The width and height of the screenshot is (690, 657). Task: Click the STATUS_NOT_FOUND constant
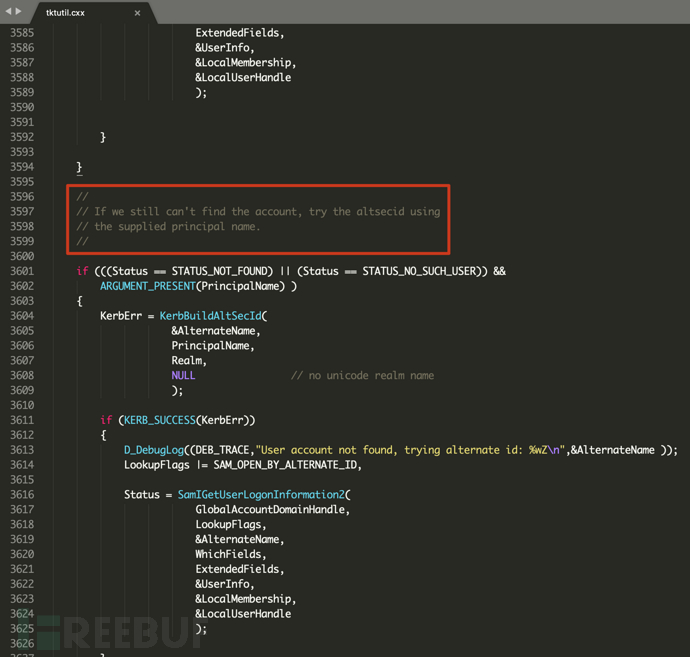pyautogui.click(x=219, y=271)
